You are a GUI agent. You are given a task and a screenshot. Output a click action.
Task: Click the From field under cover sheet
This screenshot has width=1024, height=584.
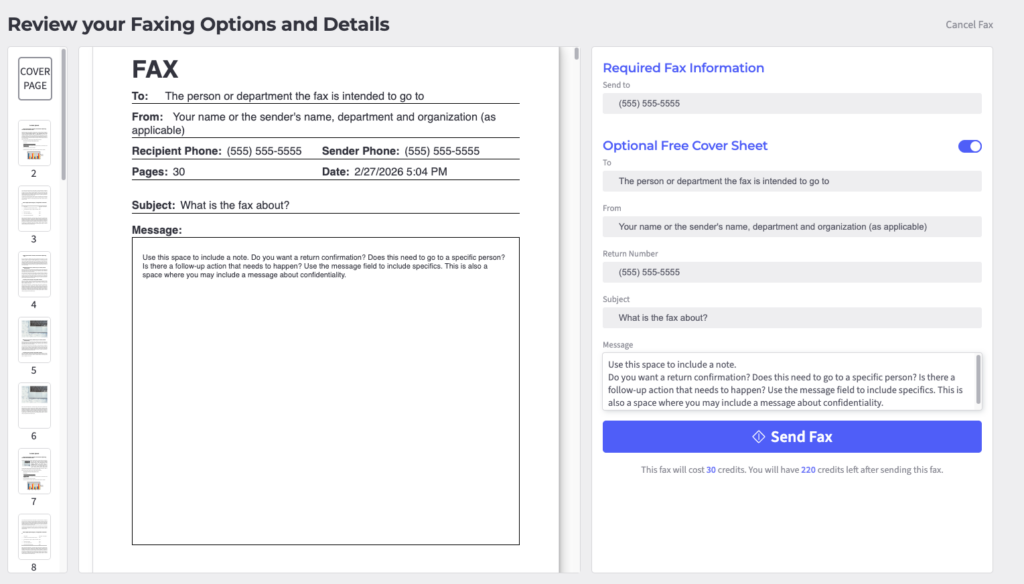coord(792,226)
